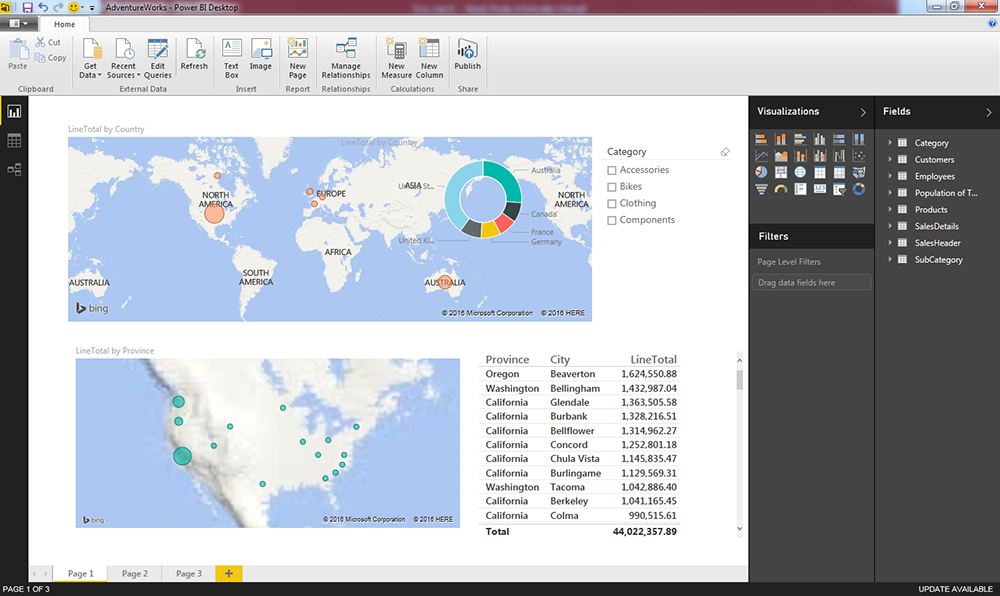Switch to Page 3 tab
Image resolution: width=1000 pixels, height=596 pixels.
click(x=189, y=574)
